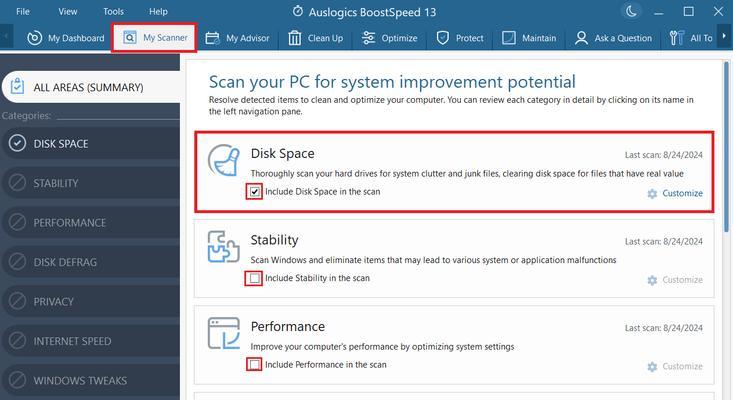
Task: Open the Optimize tab
Action: pyautogui.click(x=389, y=38)
